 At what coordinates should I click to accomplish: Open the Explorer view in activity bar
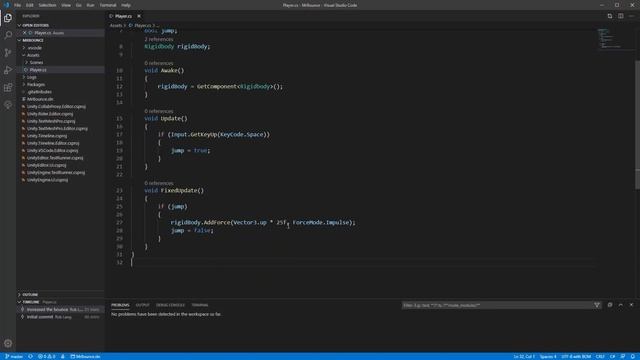[x=8, y=18]
